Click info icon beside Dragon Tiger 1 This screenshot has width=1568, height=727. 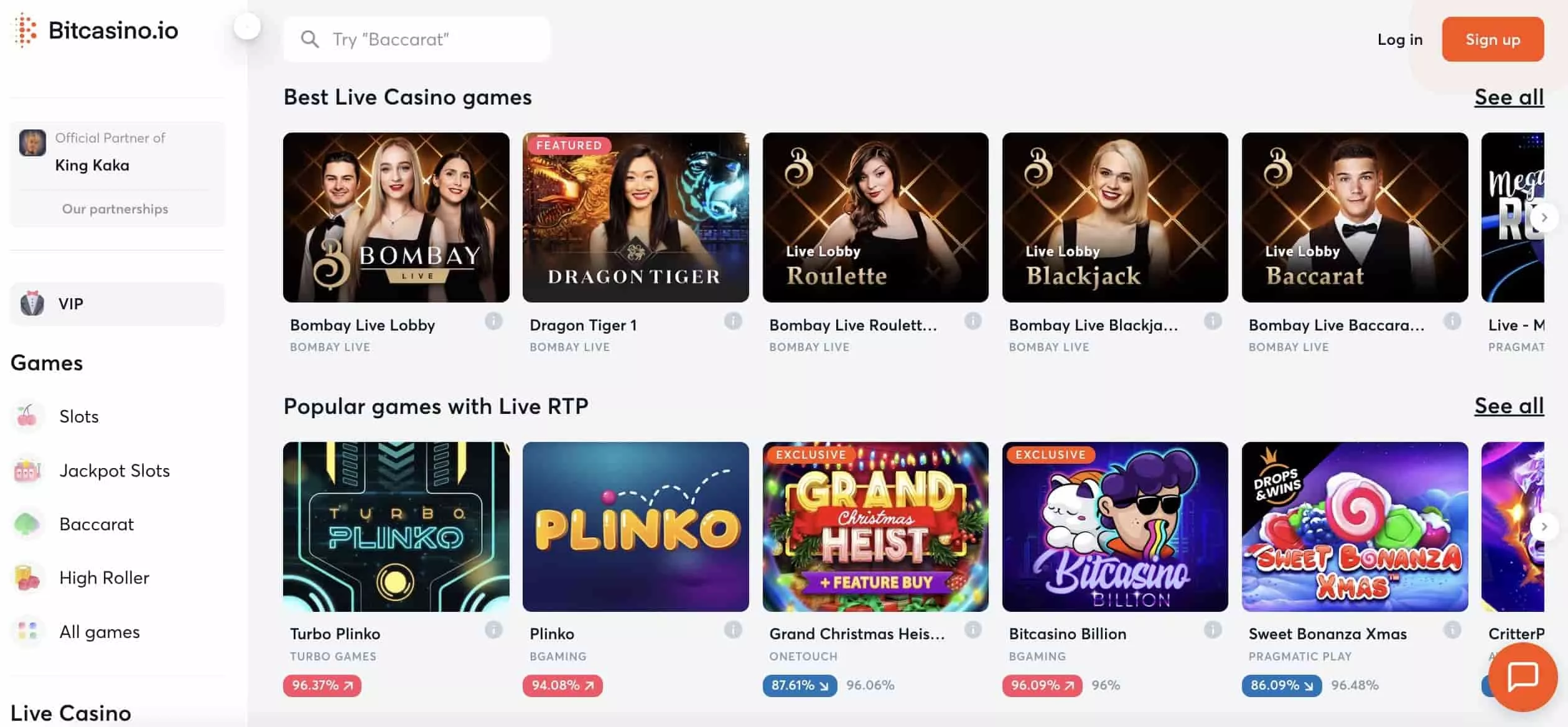[x=733, y=321]
